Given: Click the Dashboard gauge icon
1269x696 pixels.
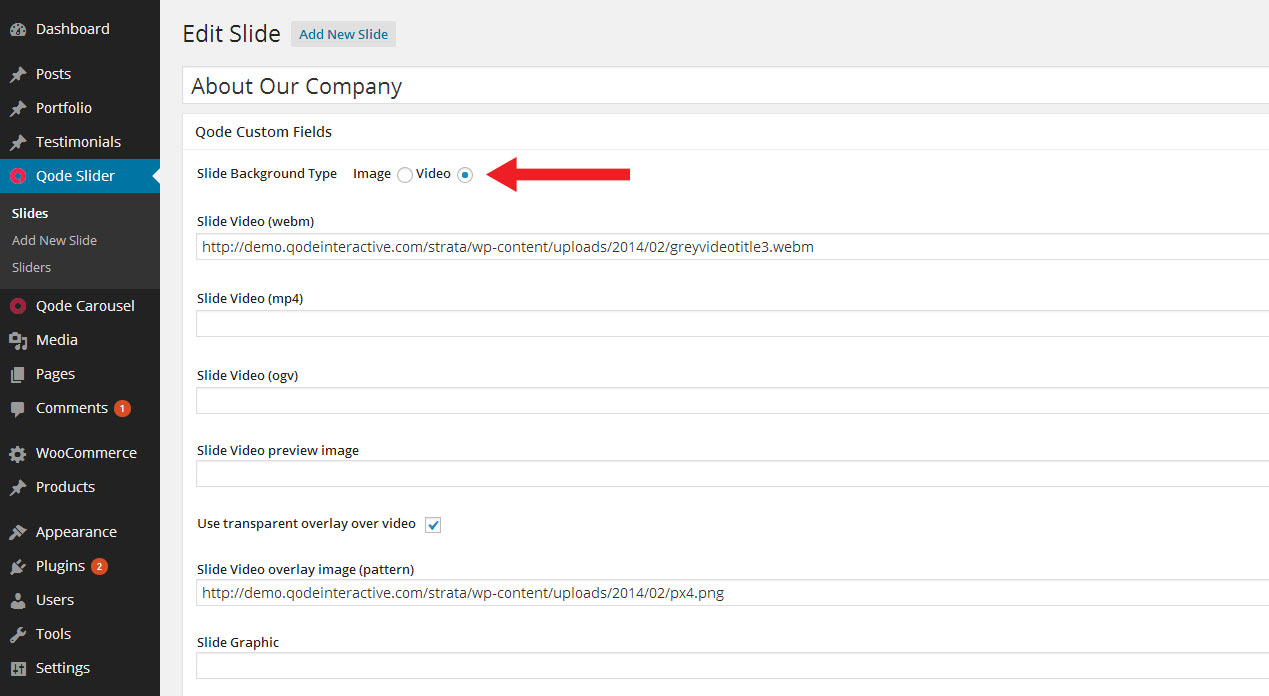Looking at the screenshot, I should [17, 30].
